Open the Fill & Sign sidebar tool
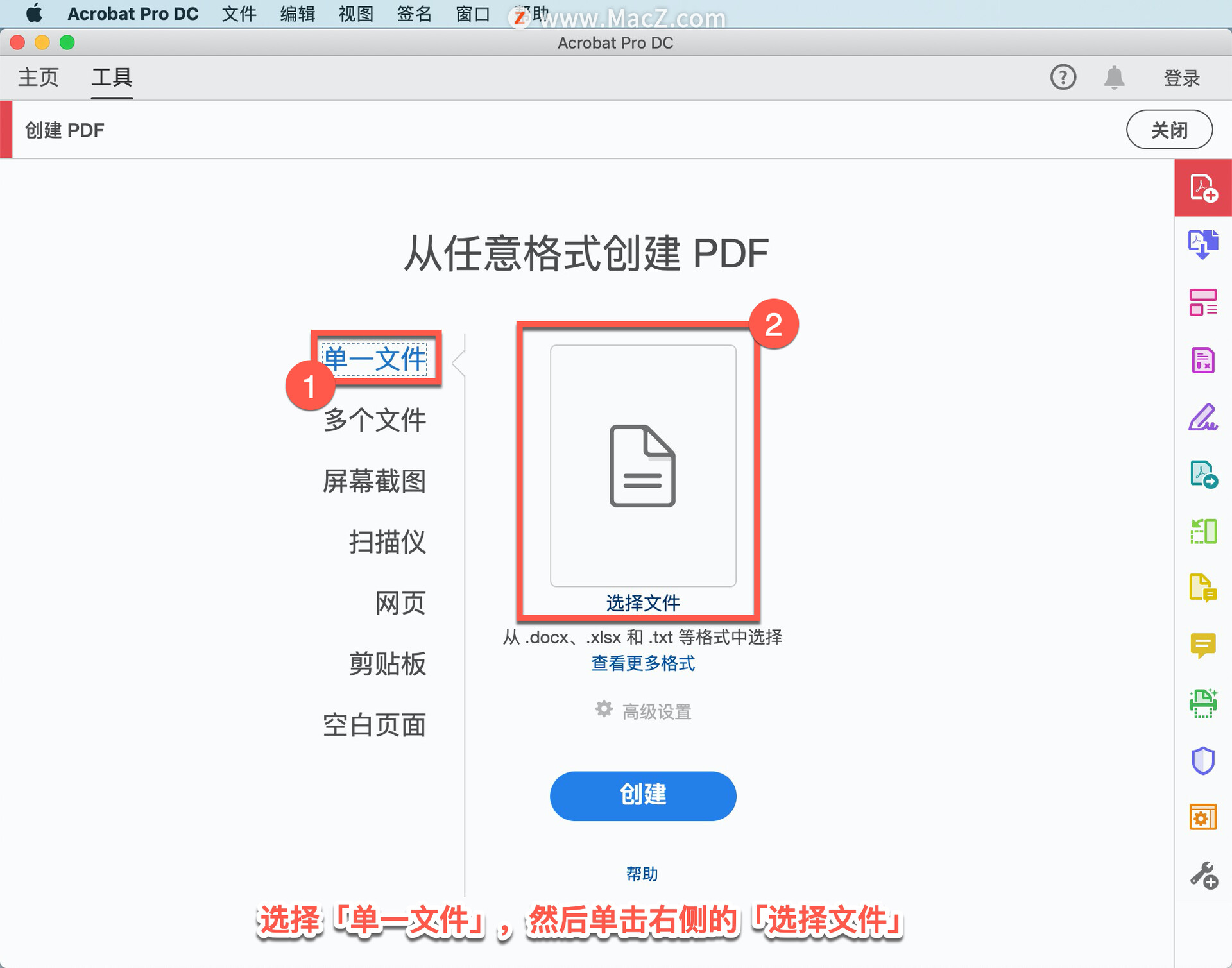 pos(1203,417)
